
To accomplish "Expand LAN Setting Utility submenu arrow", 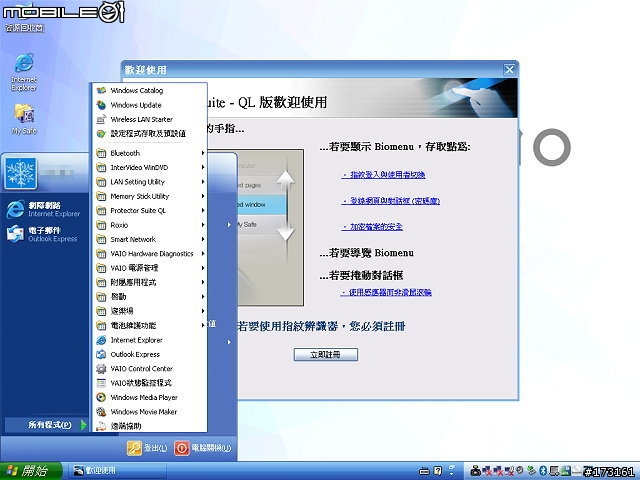I will coord(202,182).
